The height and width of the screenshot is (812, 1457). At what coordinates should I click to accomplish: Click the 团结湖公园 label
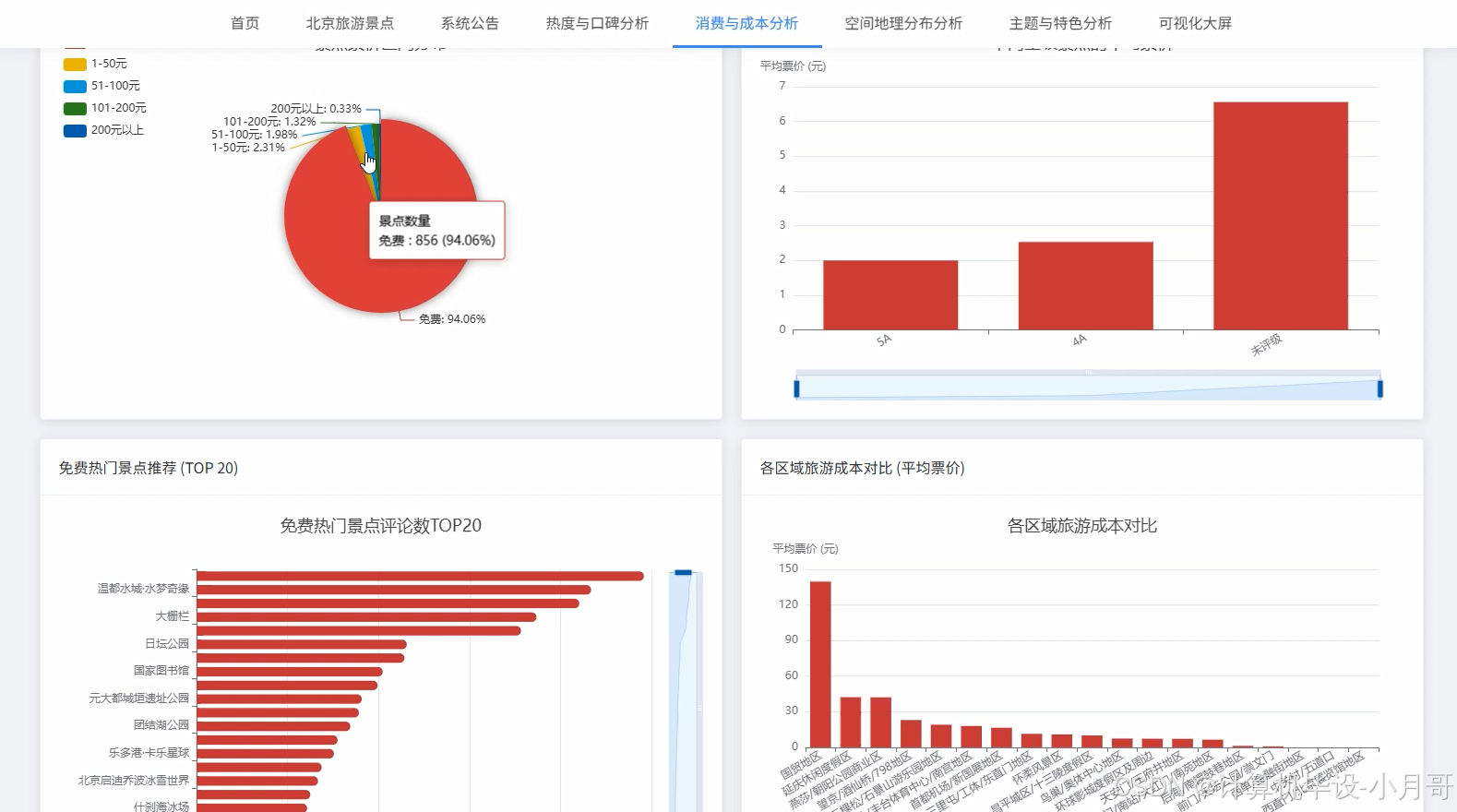pyautogui.click(x=161, y=725)
